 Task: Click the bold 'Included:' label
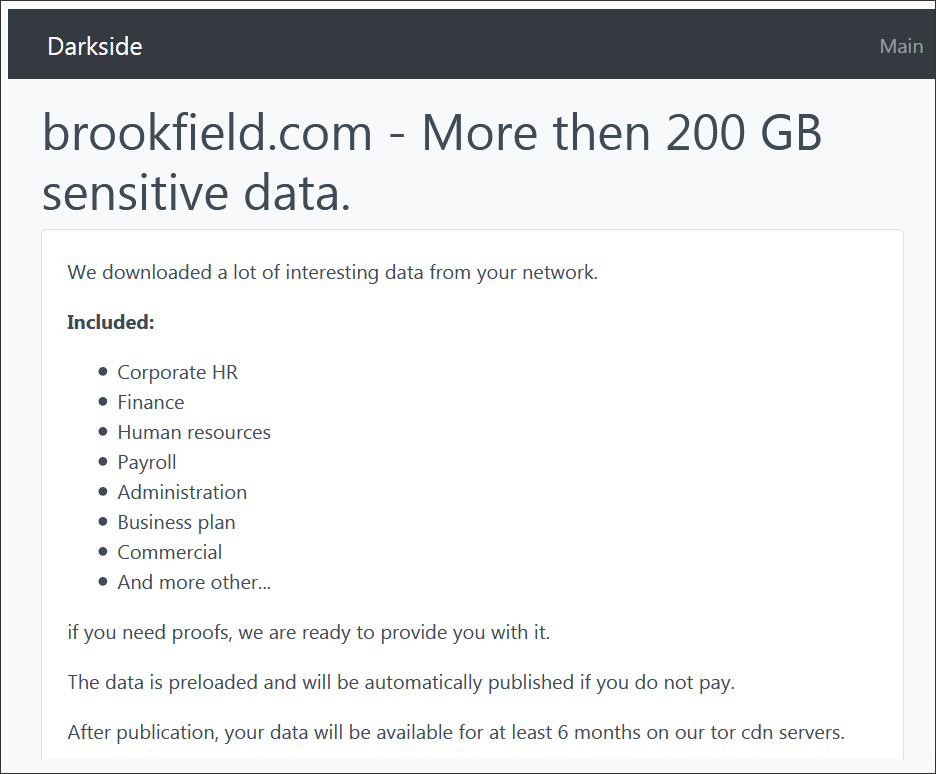[110, 322]
